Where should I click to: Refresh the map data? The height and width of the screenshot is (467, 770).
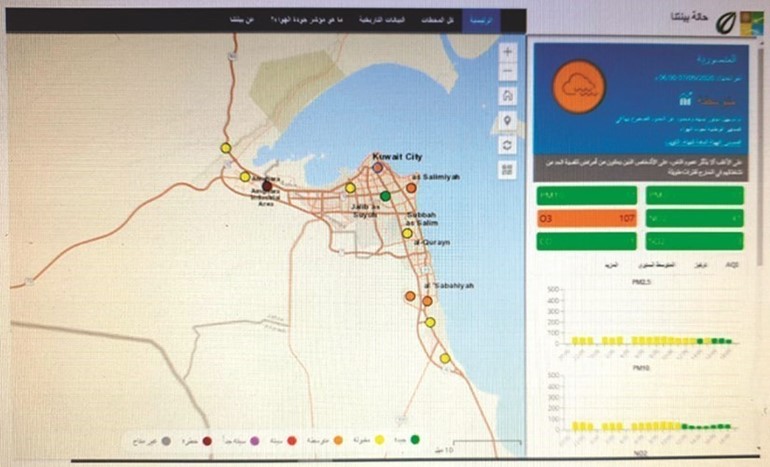pos(508,145)
